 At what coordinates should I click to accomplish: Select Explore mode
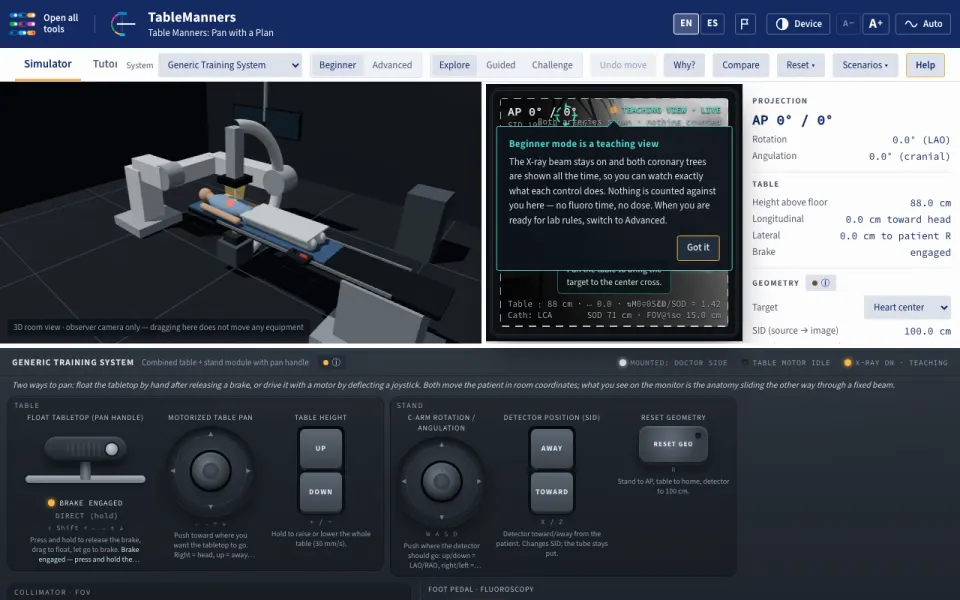454,65
